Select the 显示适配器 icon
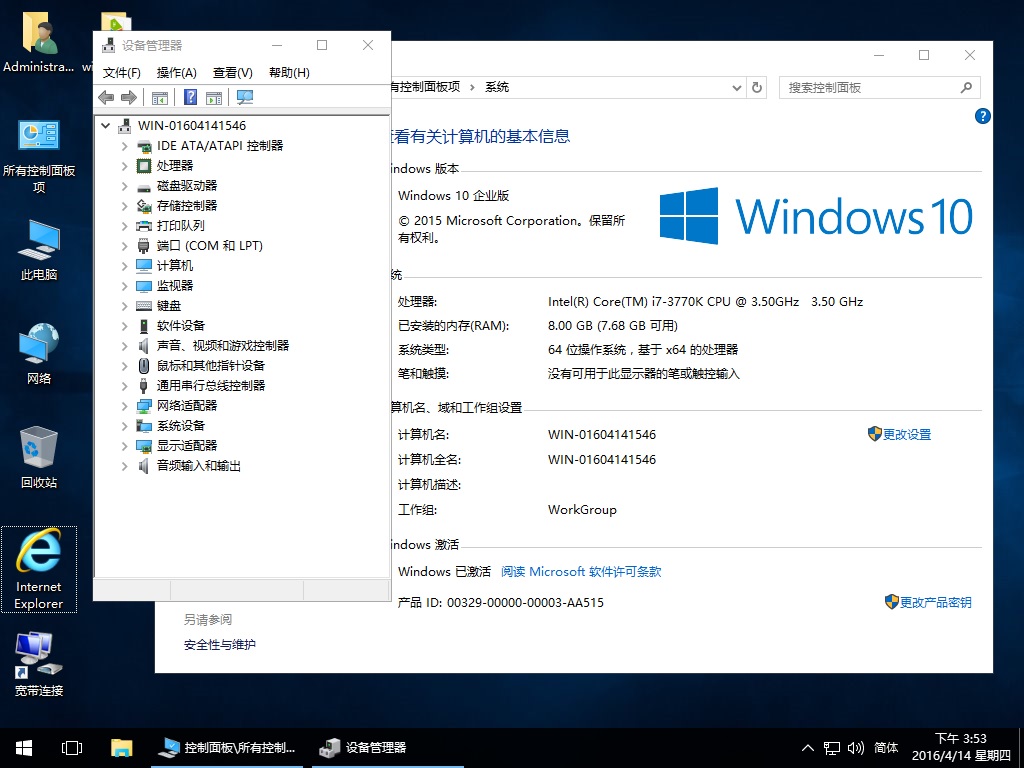Screen dimensions: 1024x768 144,445
